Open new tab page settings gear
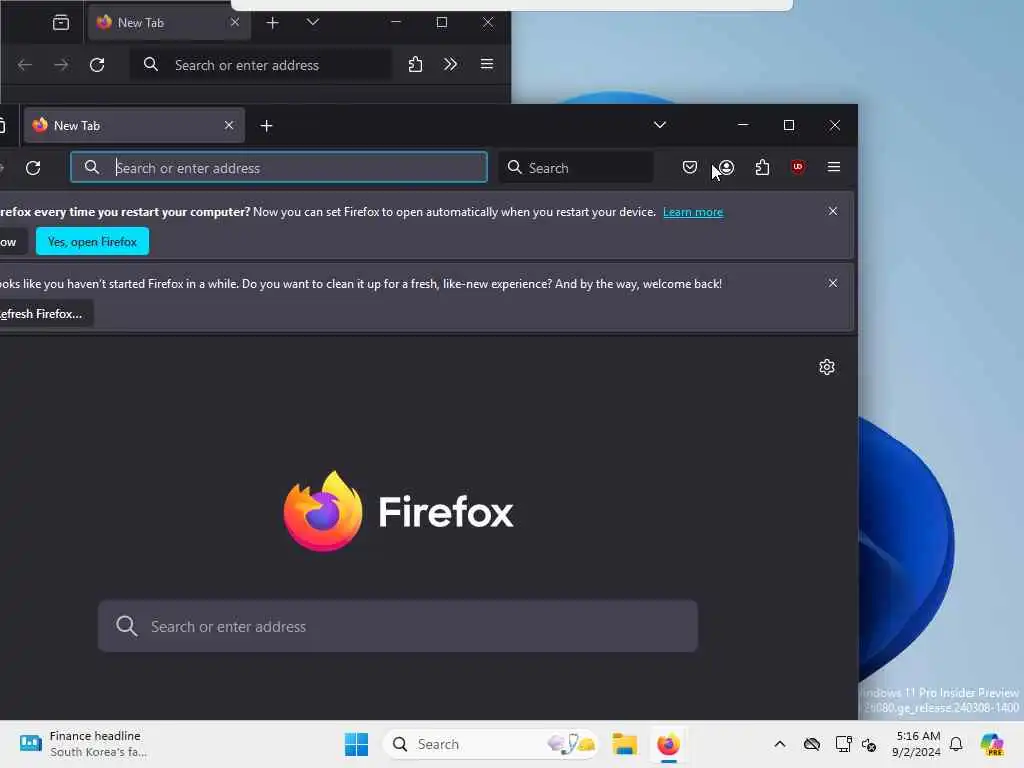The width and height of the screenshot is (1024, 768). (x=827, y=367)
